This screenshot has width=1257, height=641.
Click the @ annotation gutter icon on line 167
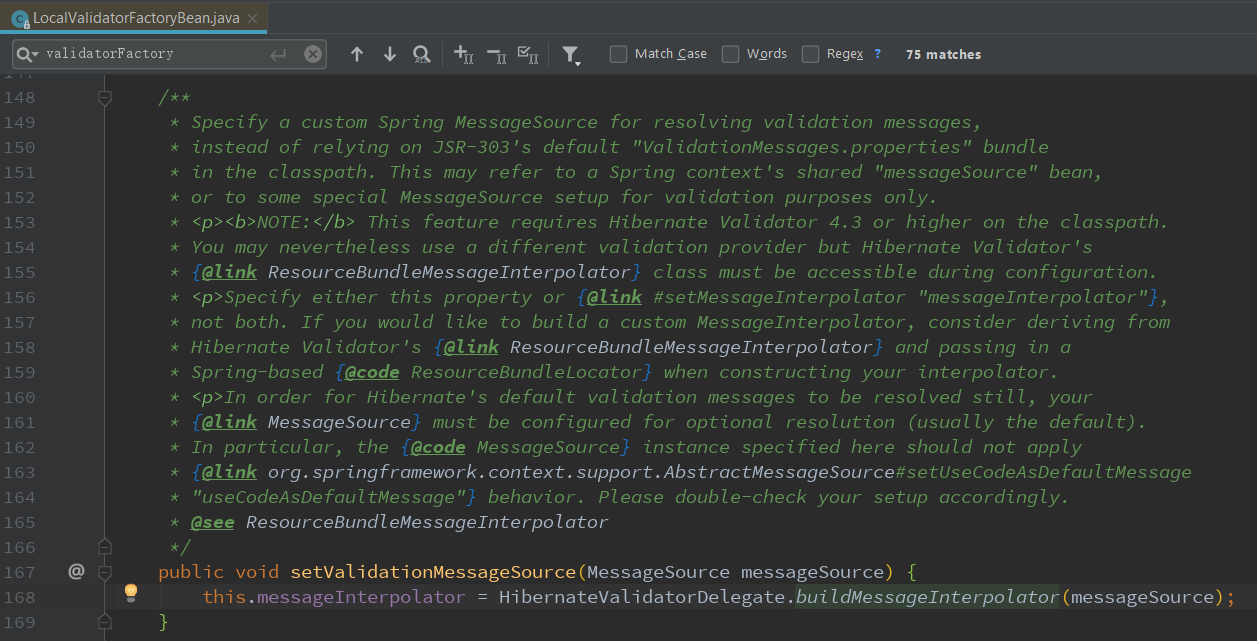pyautogui.click(x=76, y=572)
